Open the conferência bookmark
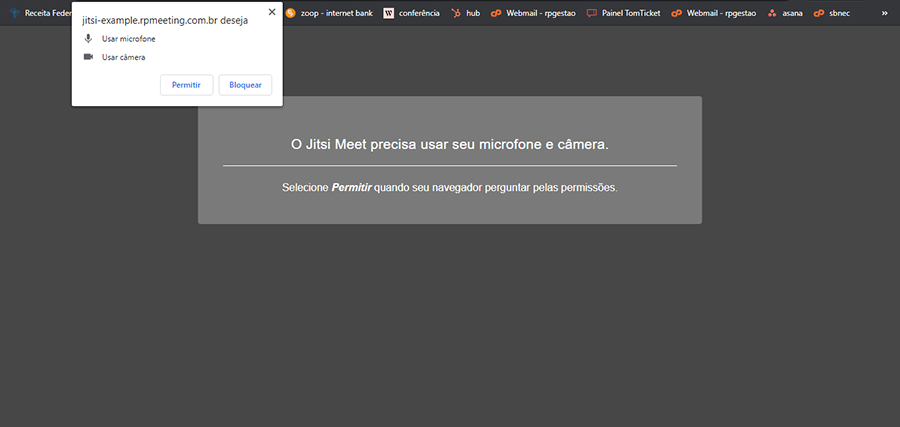The height and width of the screenshot is (427, 900). (x=411, y=13)
